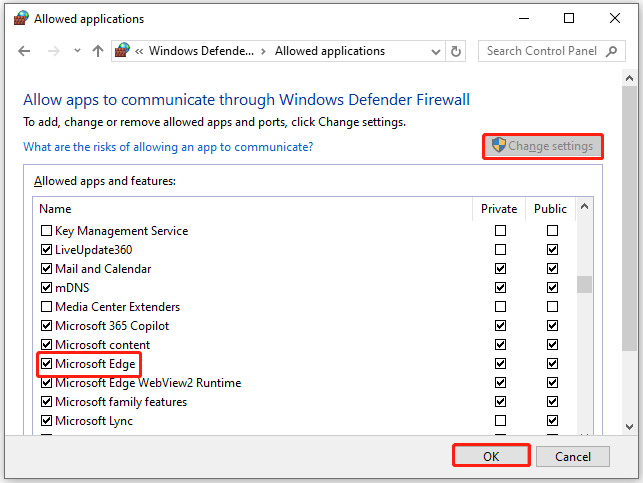
Task: Toggle LiveUpdate360 name checkbox
Action: [x=46, y=250]
